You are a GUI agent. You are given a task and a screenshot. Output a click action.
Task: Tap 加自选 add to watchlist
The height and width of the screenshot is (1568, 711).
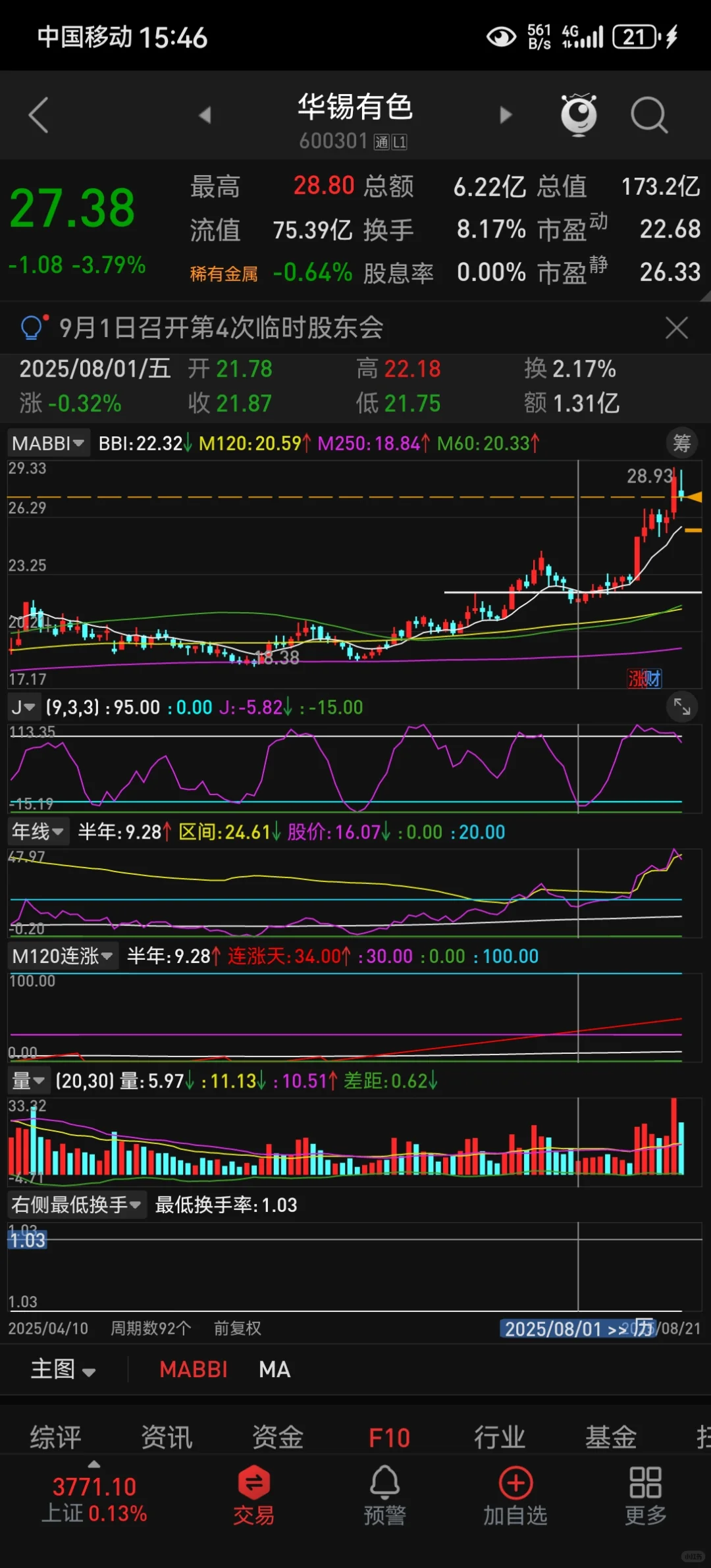tap(515, 1496)
